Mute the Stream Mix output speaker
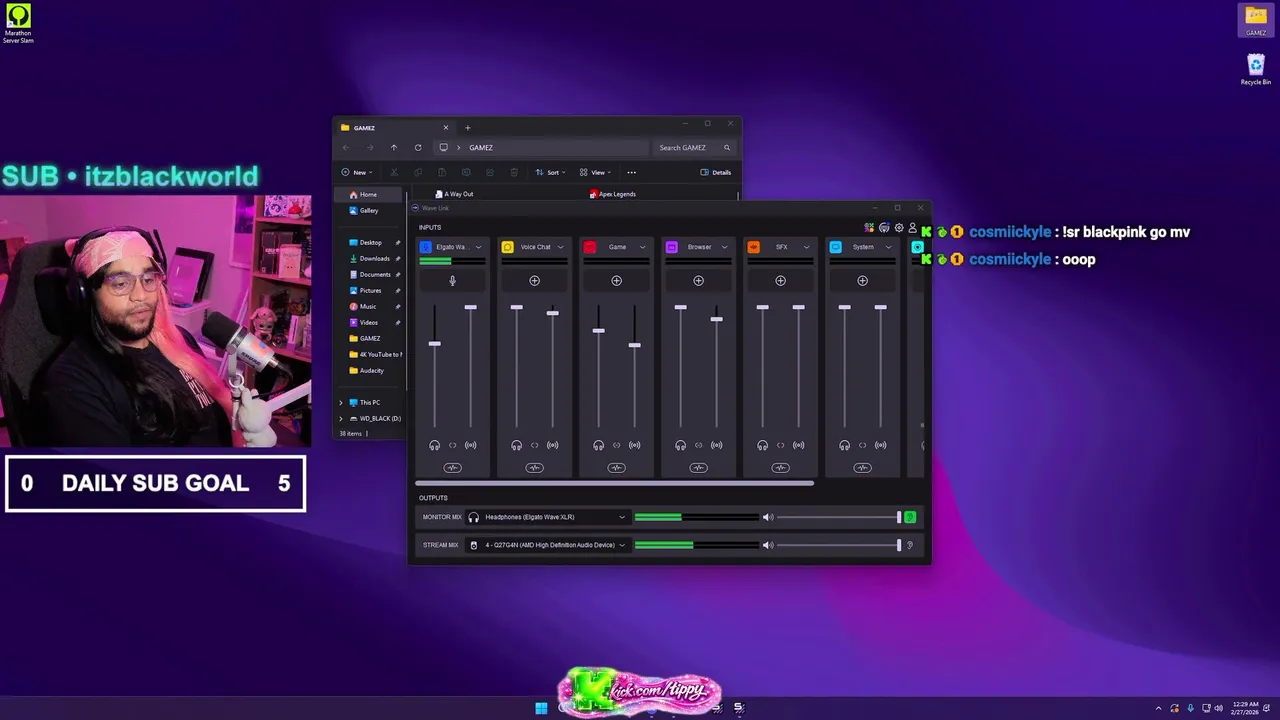 tap(768, 545)
